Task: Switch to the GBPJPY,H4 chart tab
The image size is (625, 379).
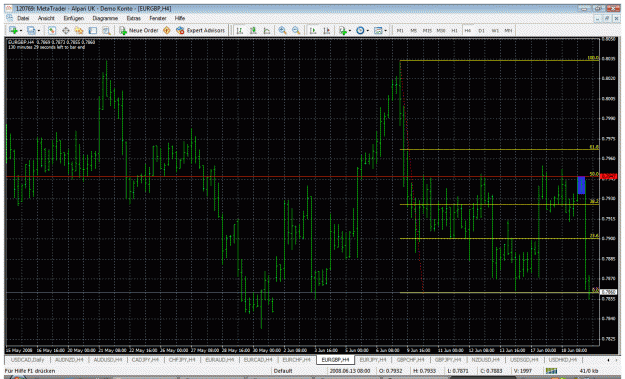Action: pyautogui.click(x=448, y=360)
